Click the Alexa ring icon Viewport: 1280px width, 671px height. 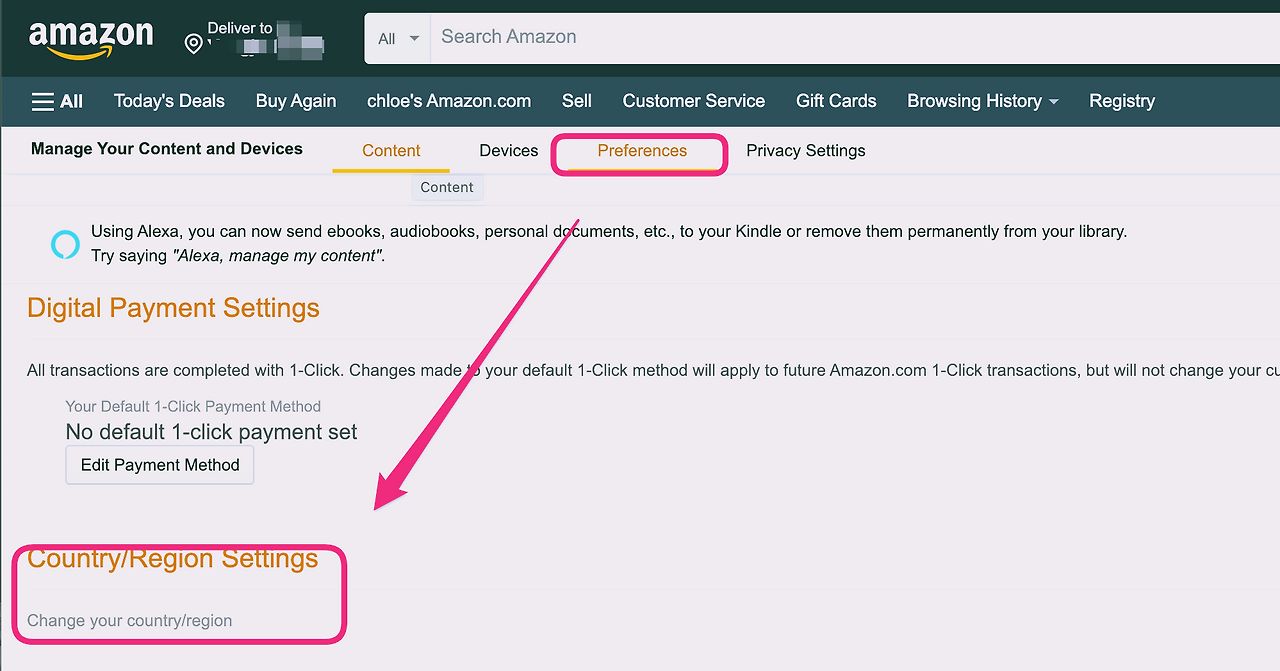(x=65, y=244)
